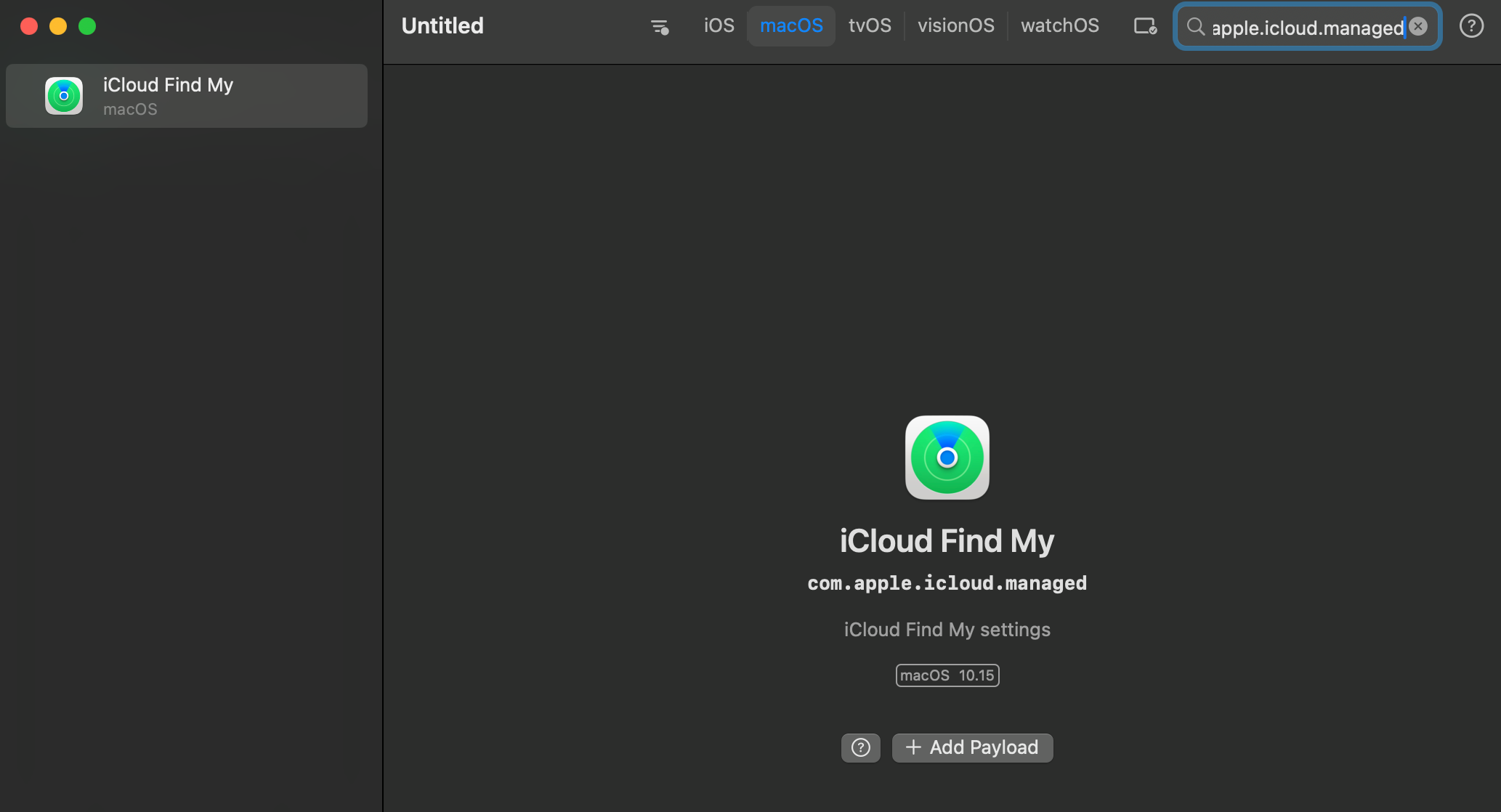Viewport: 1501px width, 812px height.
Task: Select the macOS platform tab
Action: 791,25
